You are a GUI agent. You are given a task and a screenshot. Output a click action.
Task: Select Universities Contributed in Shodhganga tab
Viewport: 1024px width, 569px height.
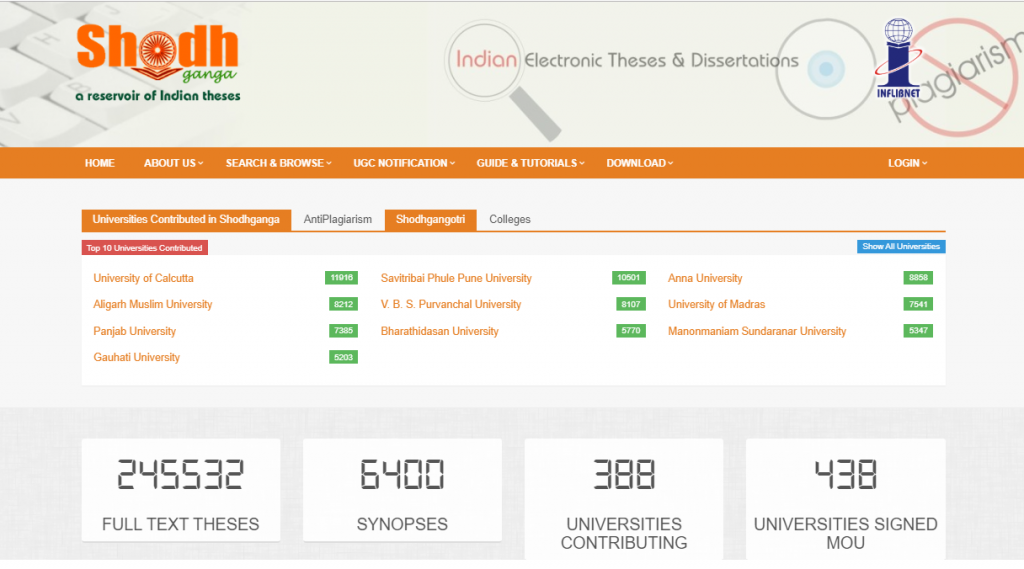pyautogui.click(x=186, y=219)
